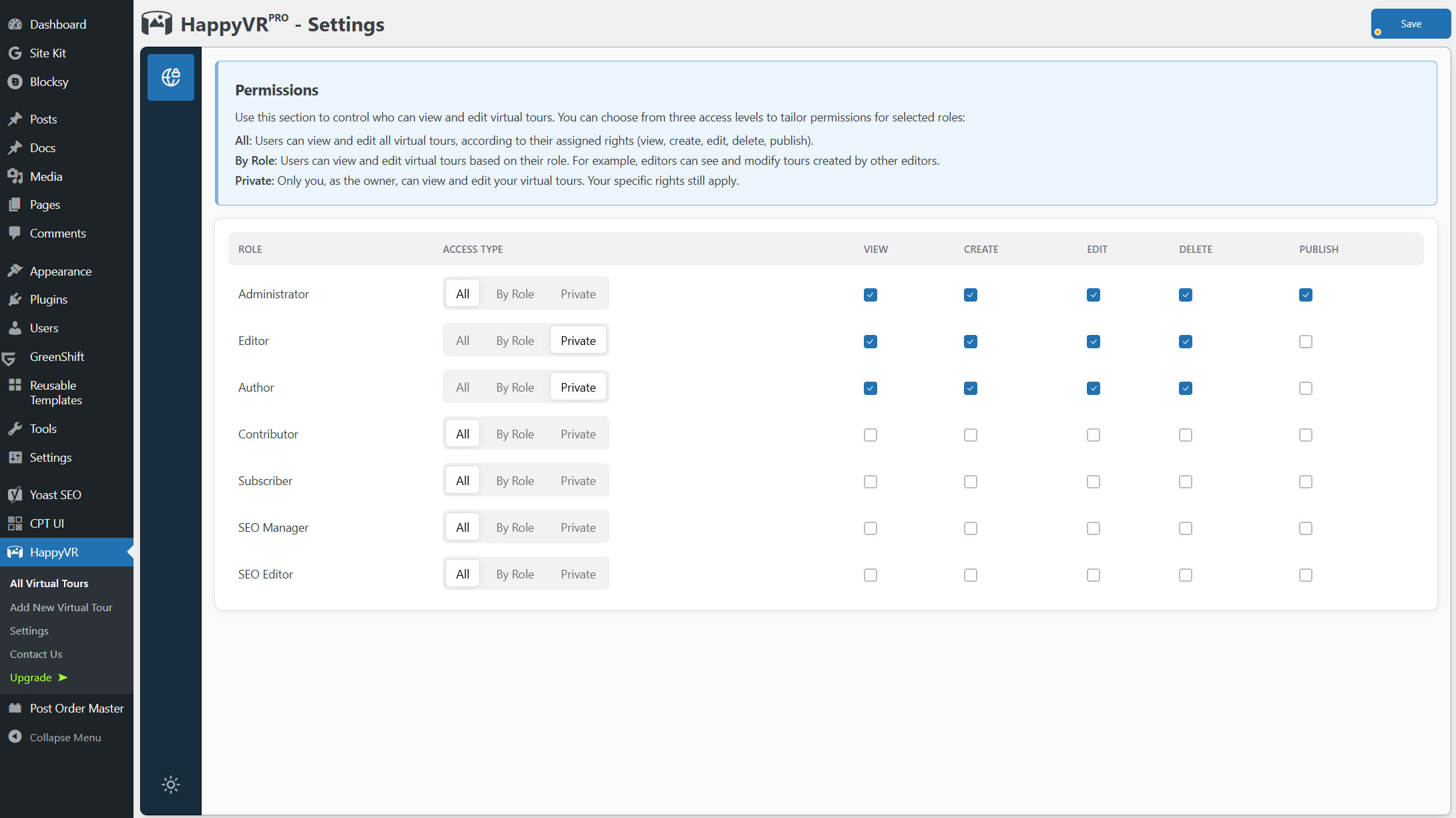Open Contact Us submenu item
The height and width of the screenshot is (818, 1456).
(x=36, y=654)
